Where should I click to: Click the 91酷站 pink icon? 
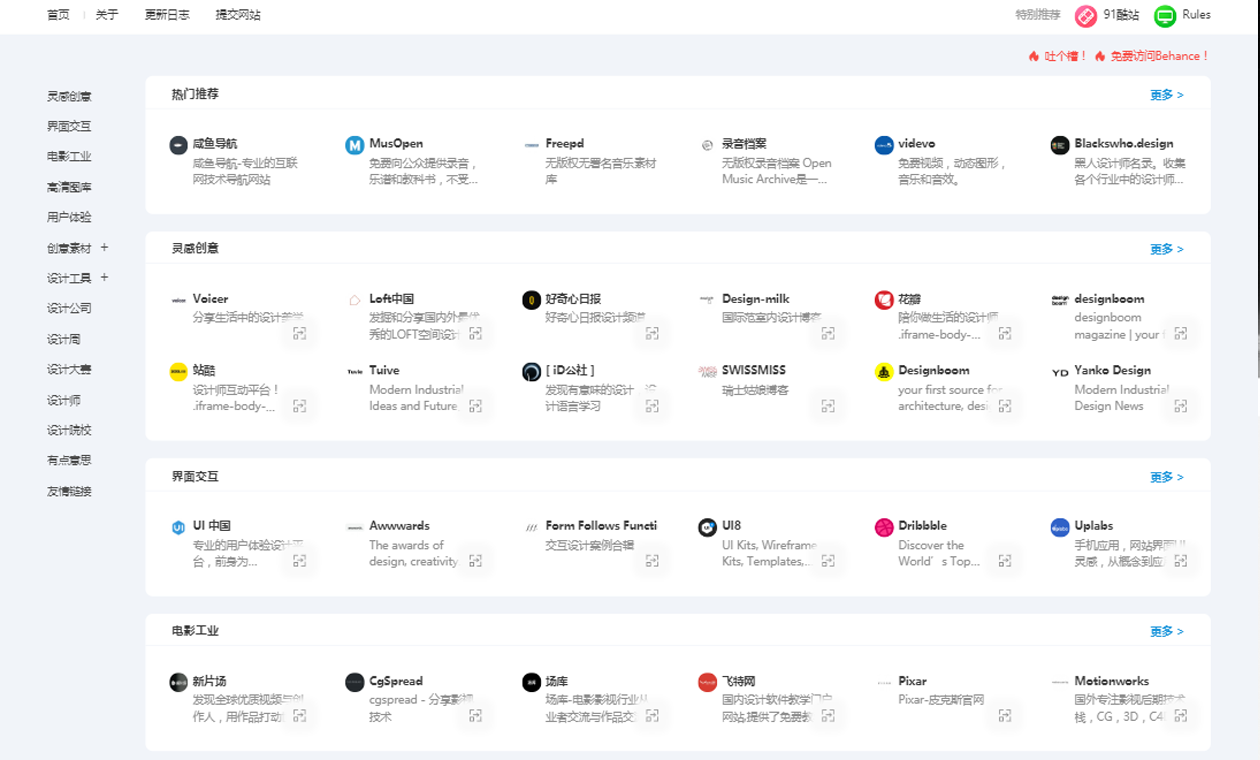click(1086, 16)
